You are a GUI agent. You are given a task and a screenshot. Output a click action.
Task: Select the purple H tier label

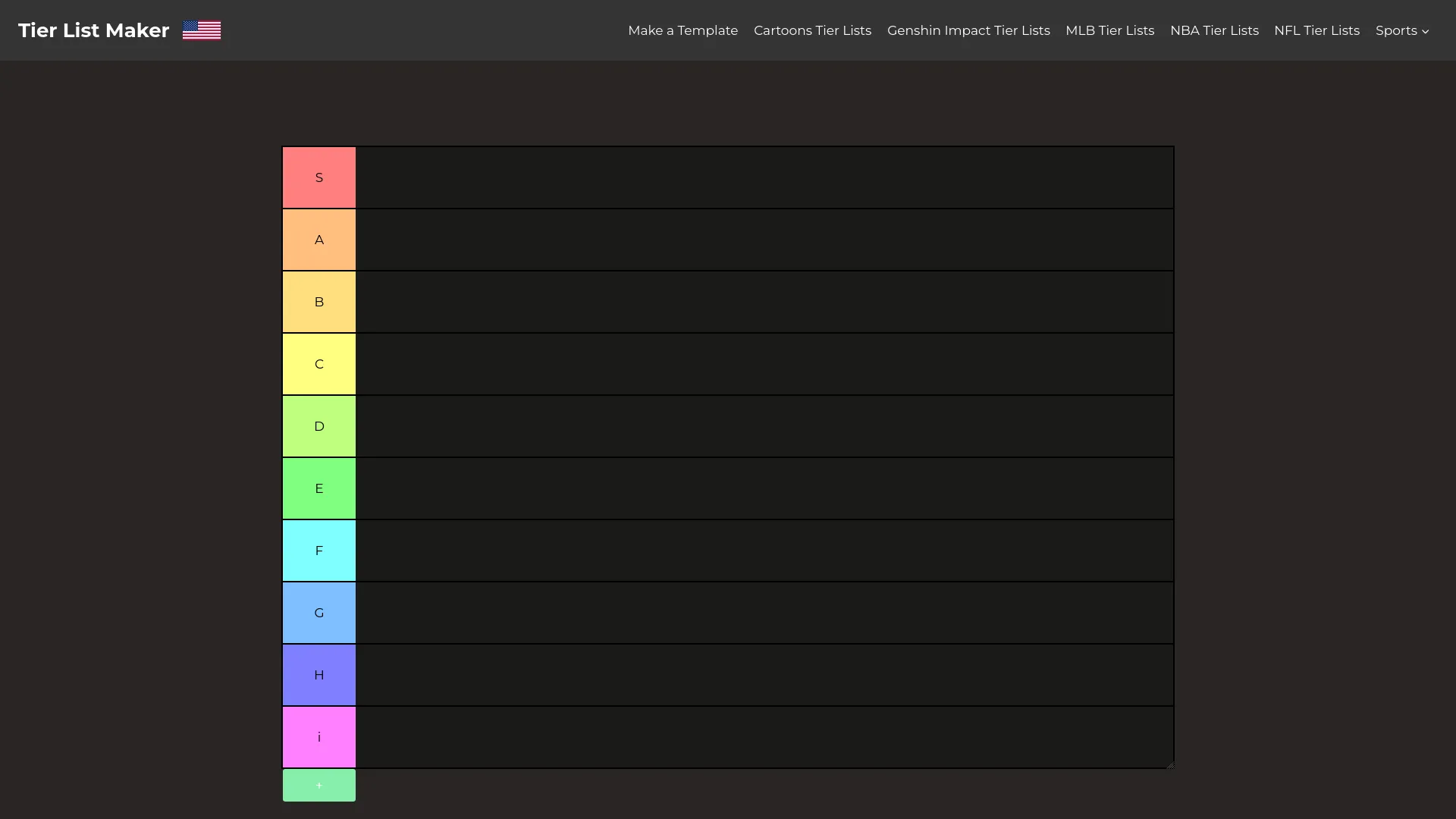[318, 674]
